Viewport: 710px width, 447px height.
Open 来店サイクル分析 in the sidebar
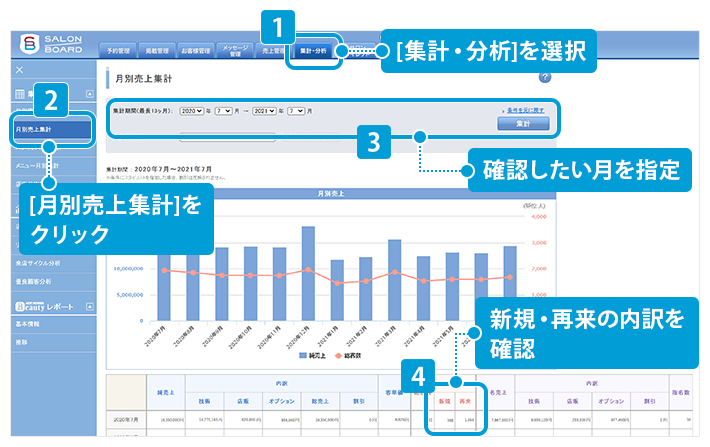(38, 265)
